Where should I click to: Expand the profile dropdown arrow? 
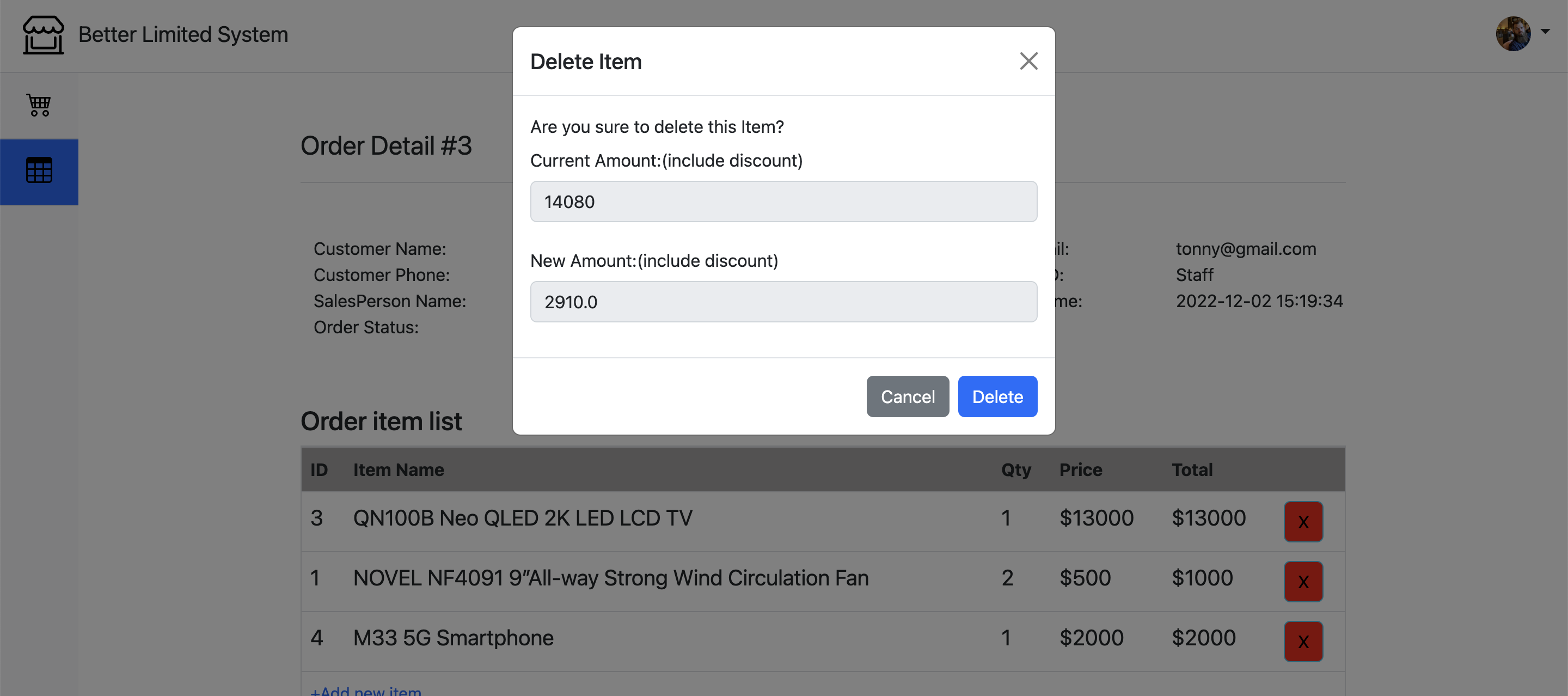click(x=1545, y=31)
